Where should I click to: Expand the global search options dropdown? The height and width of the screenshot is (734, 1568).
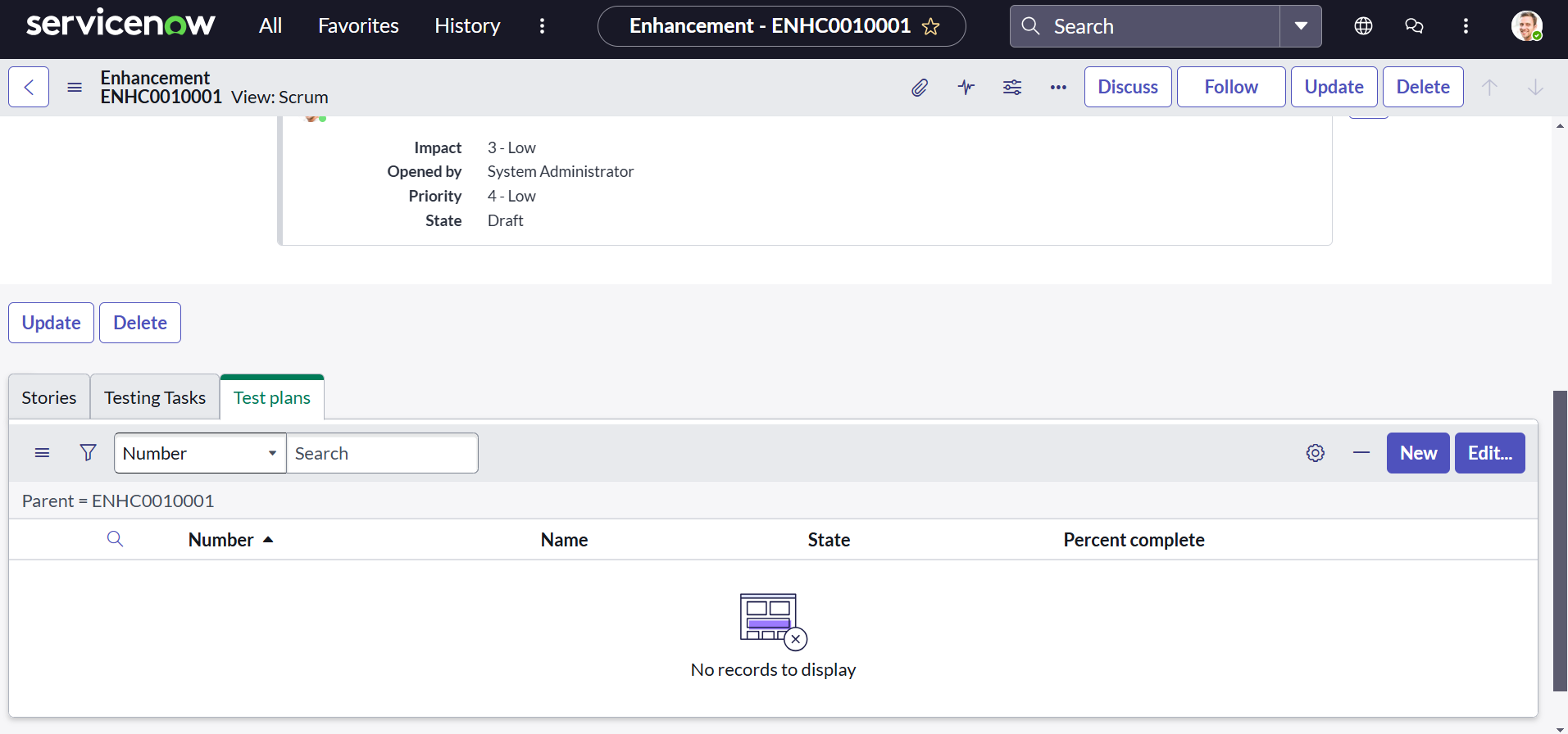(1301, 26)
